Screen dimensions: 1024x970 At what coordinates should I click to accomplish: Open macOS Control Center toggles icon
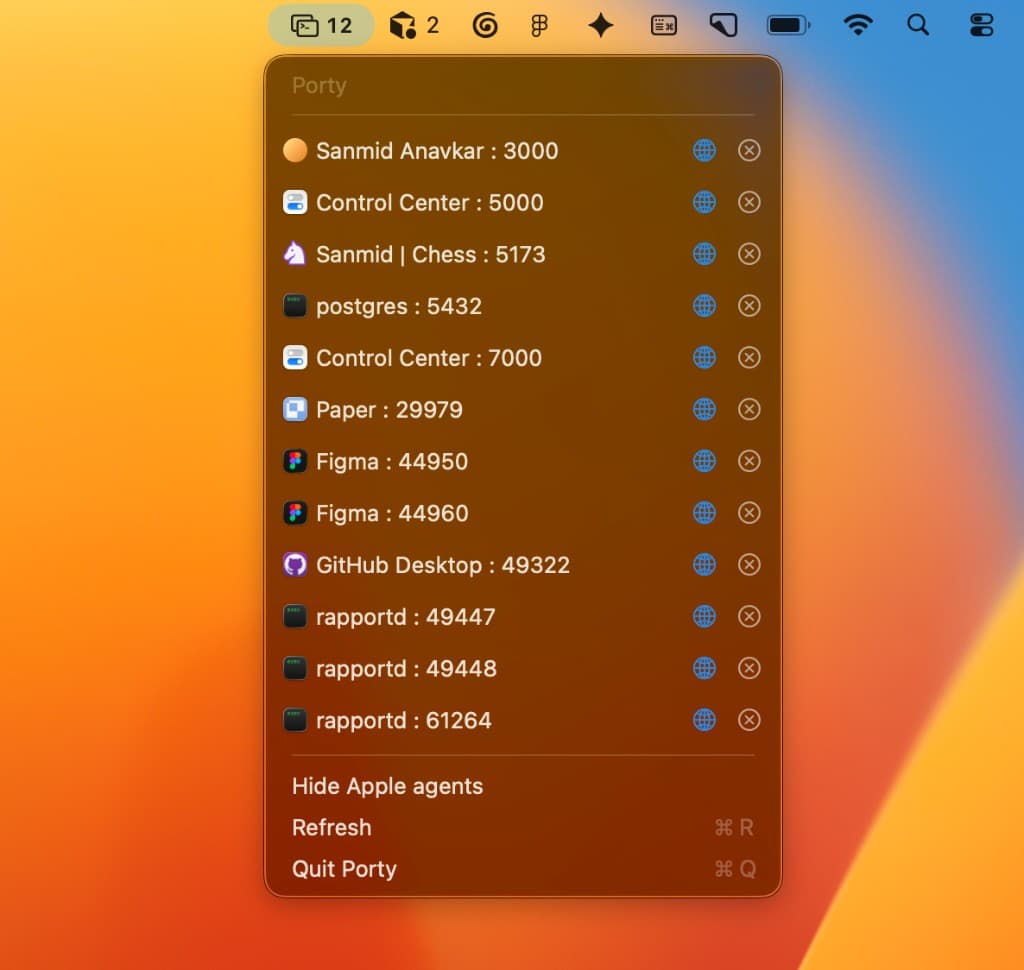[982, 25]
